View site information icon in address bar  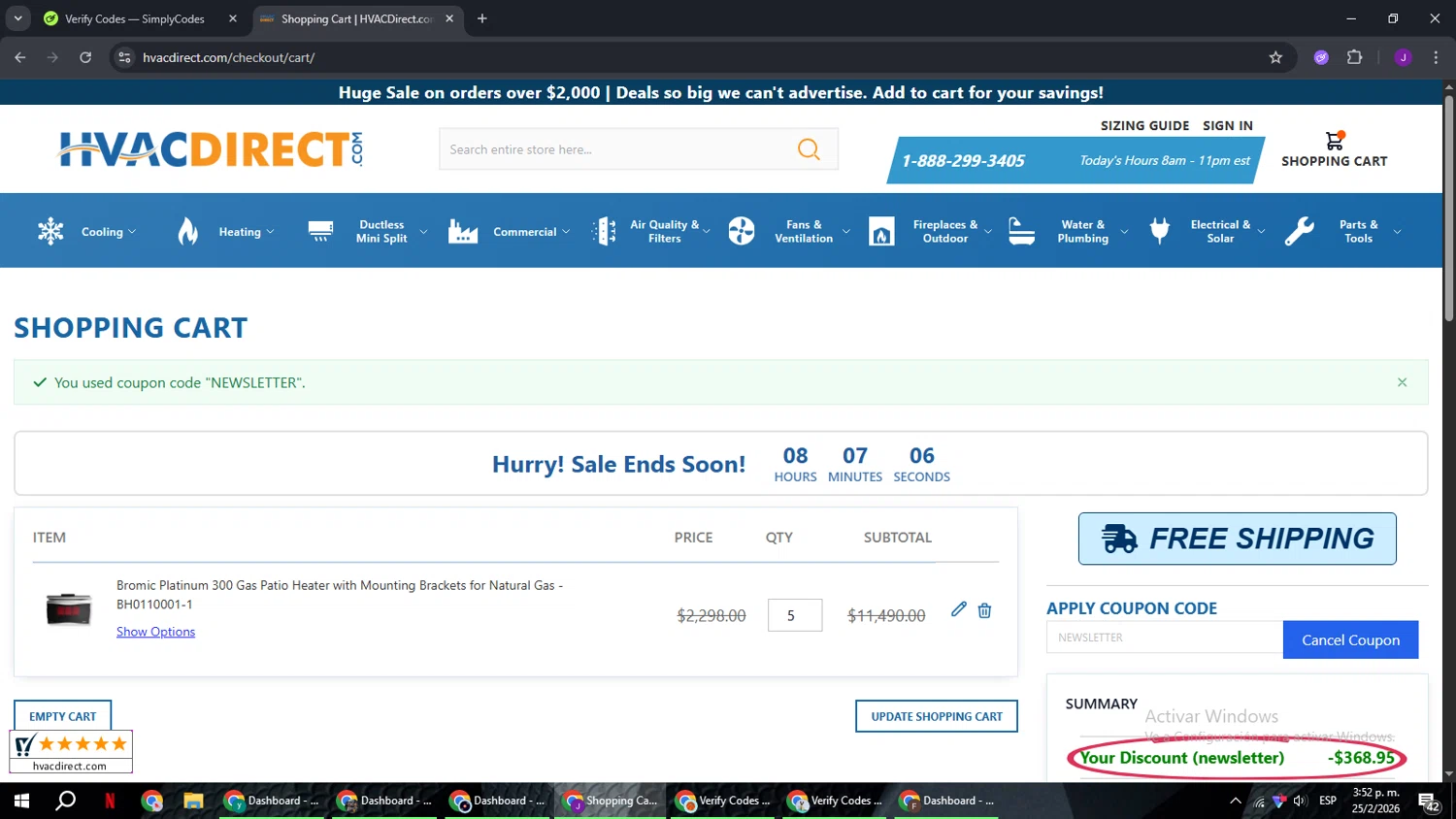(x=124, y=57)
